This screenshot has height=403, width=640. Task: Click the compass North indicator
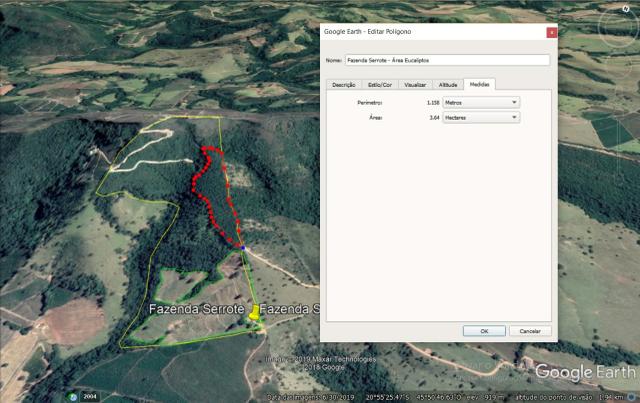tap(626, 9)
